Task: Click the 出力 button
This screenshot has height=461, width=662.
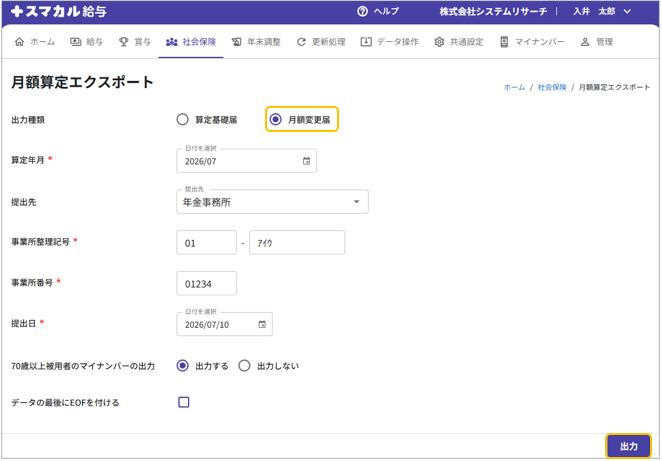Action: (x=629, y=446)
